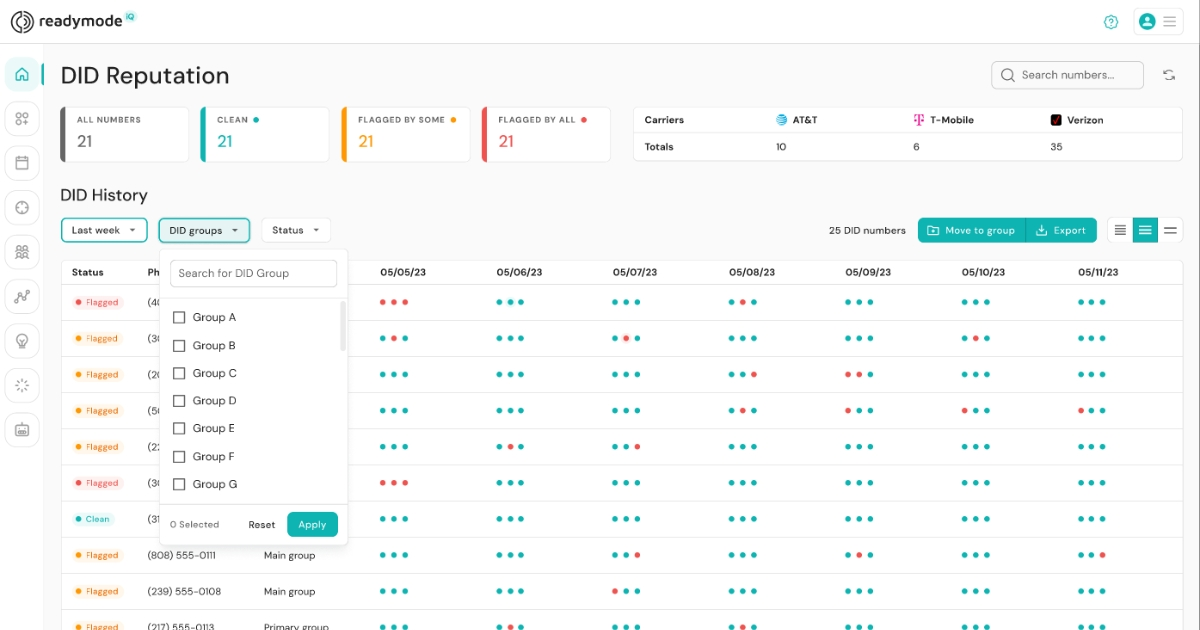This screenshot has width=1200, height=630.
Task: Type in the Search for DID Group field
Action: (x=253, y=273)
